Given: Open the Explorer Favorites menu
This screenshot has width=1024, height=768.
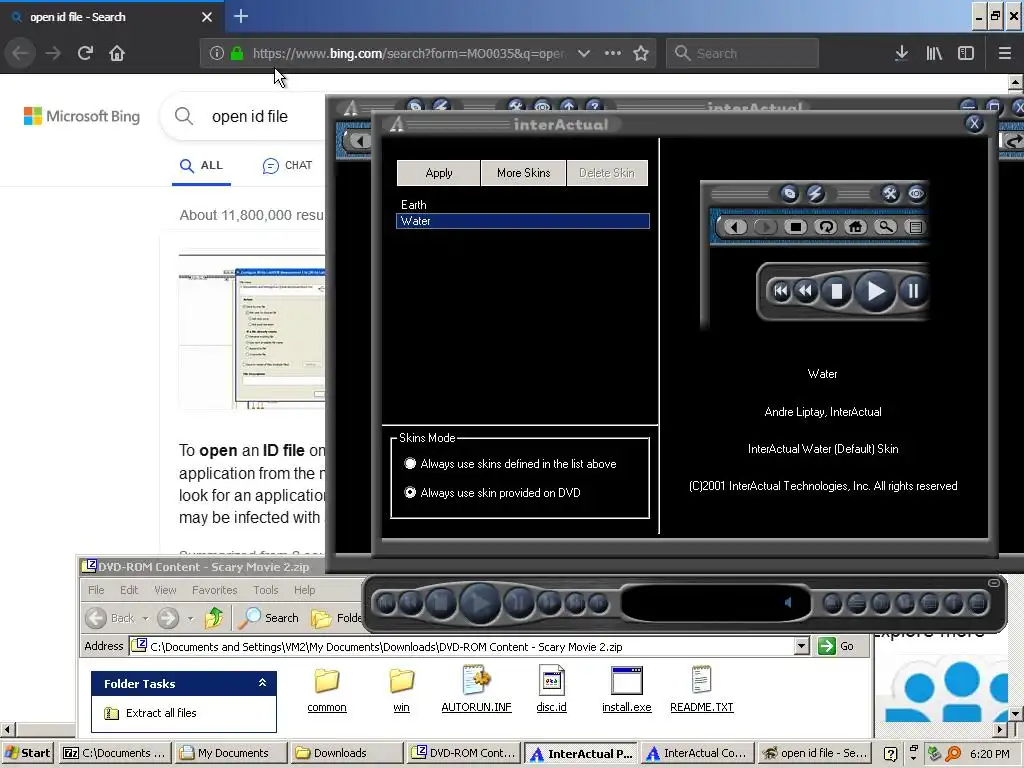Looking at the screenshot, I should pos(214,590).
